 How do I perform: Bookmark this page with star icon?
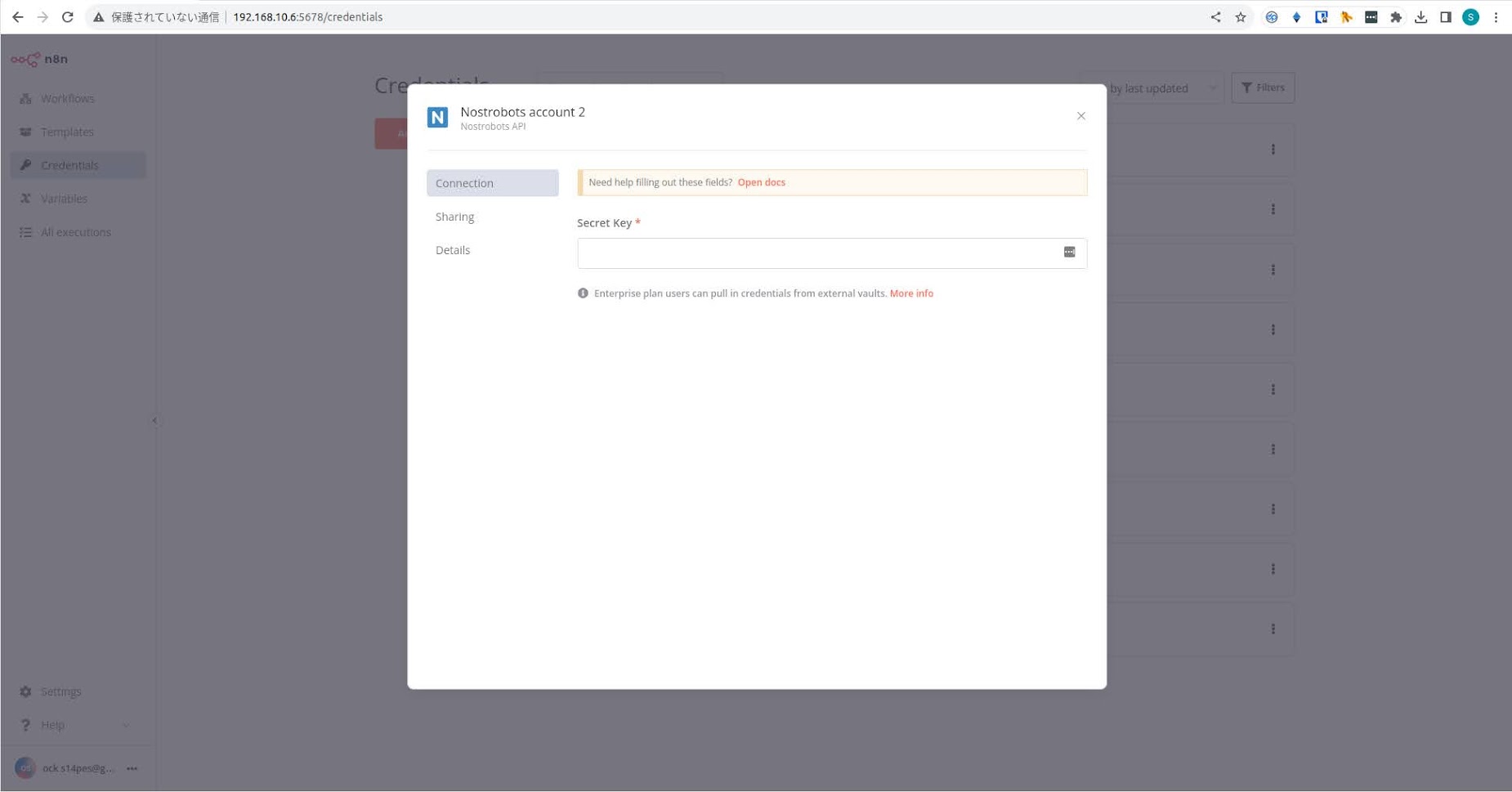point(1241,16)
